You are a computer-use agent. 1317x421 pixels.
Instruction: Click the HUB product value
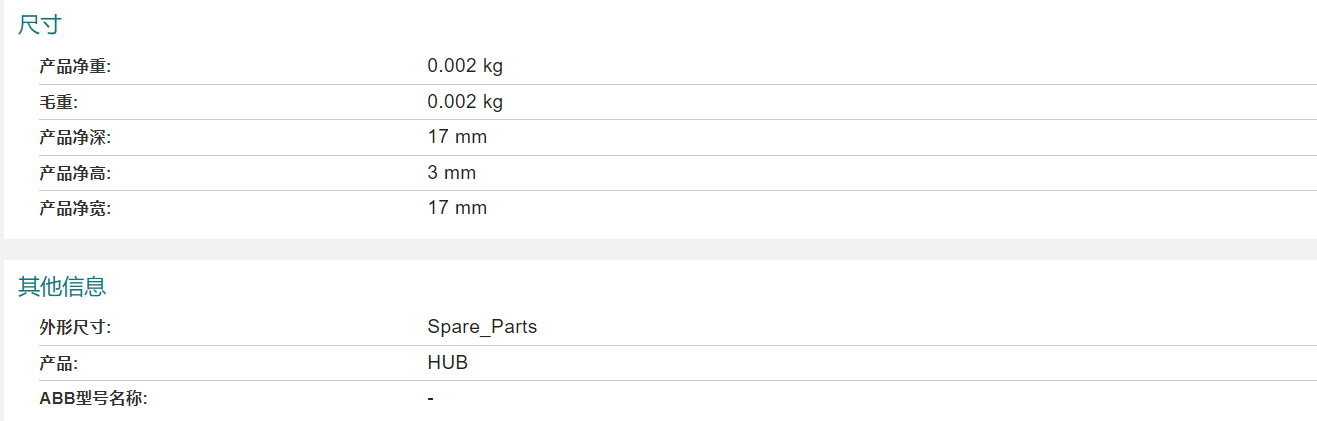[x=448, y=362]
